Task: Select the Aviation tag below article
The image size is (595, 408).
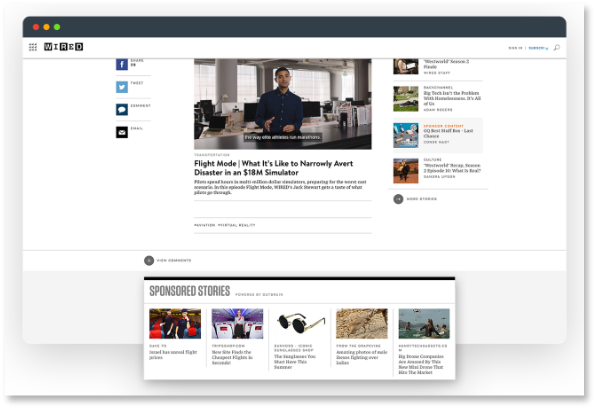Action: [205, 225]
